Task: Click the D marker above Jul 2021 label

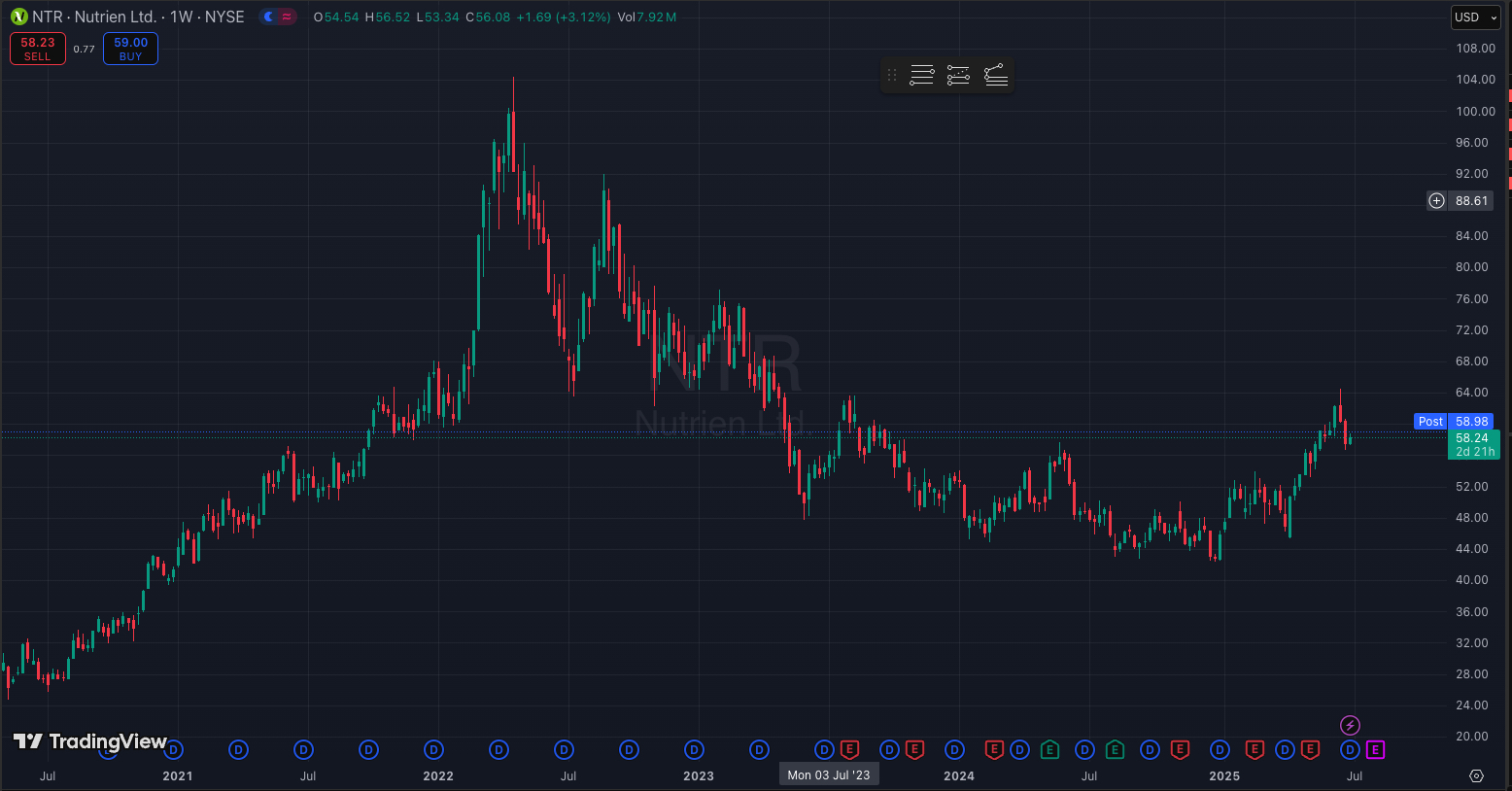Action: point(304,749)
